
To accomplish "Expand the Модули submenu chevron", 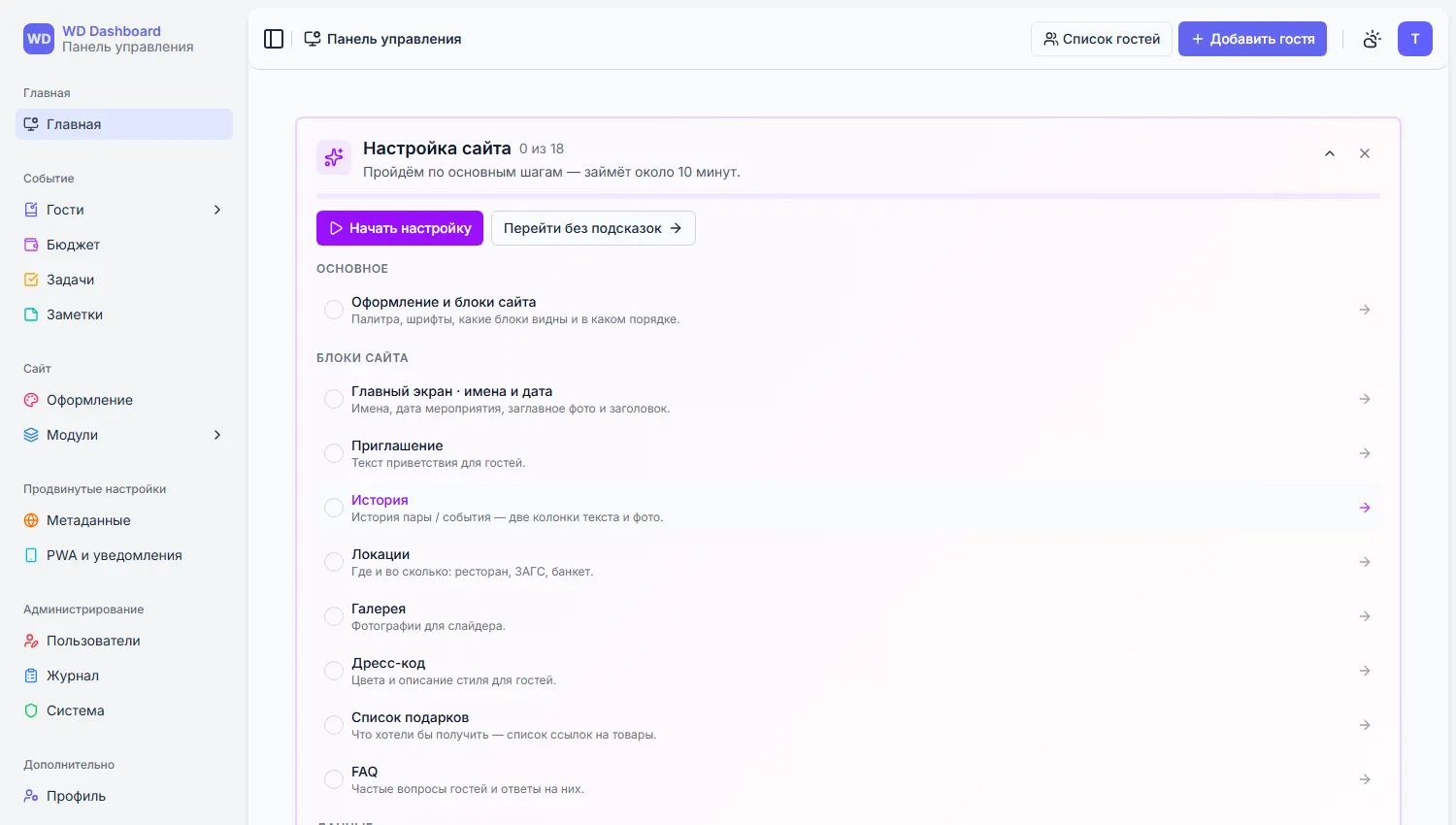I will point(217,435).
